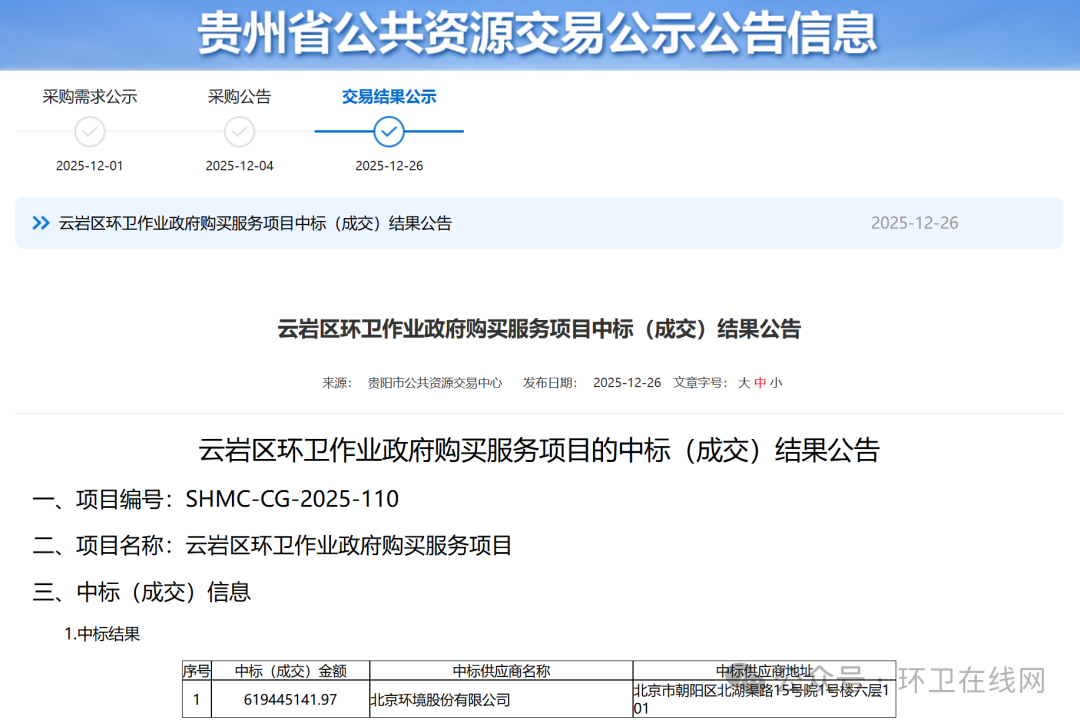The width and height of the screenshot is (1080, 723).
Task: Click the 采购需求公示 step checkmark circle
Action: (90, 132)
